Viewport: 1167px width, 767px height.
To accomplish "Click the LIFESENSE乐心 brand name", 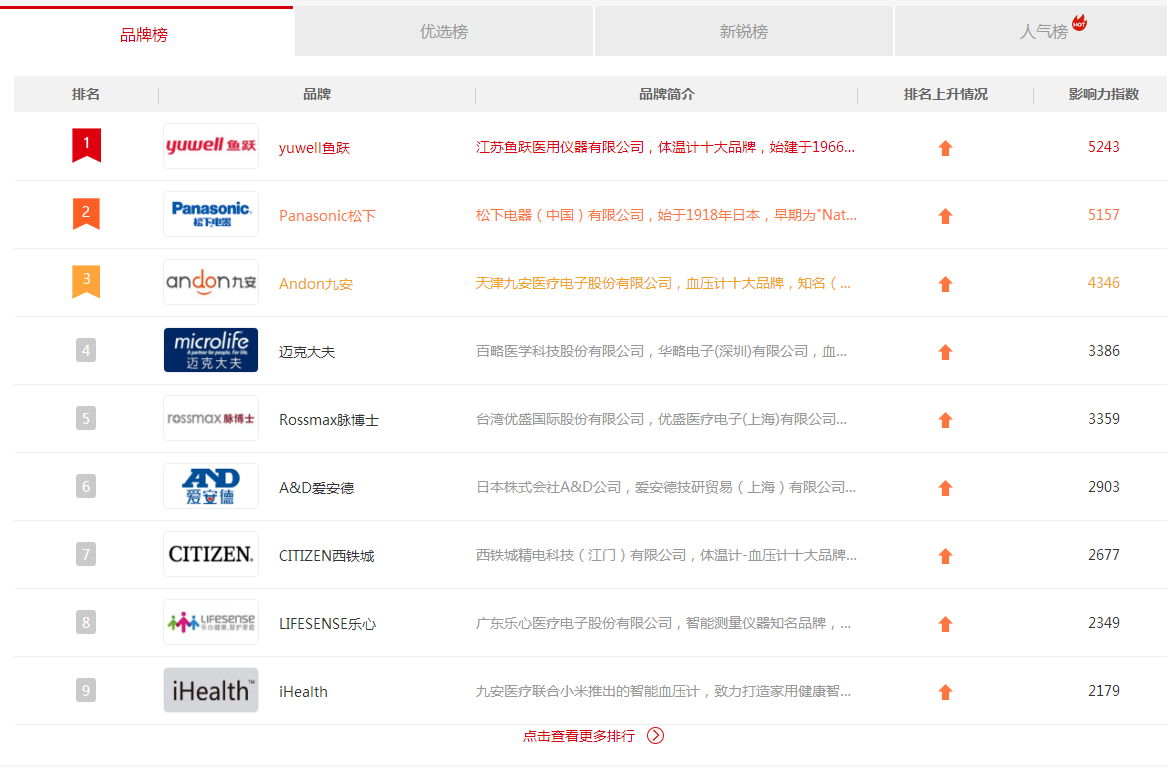I will [x=327, y=624].
